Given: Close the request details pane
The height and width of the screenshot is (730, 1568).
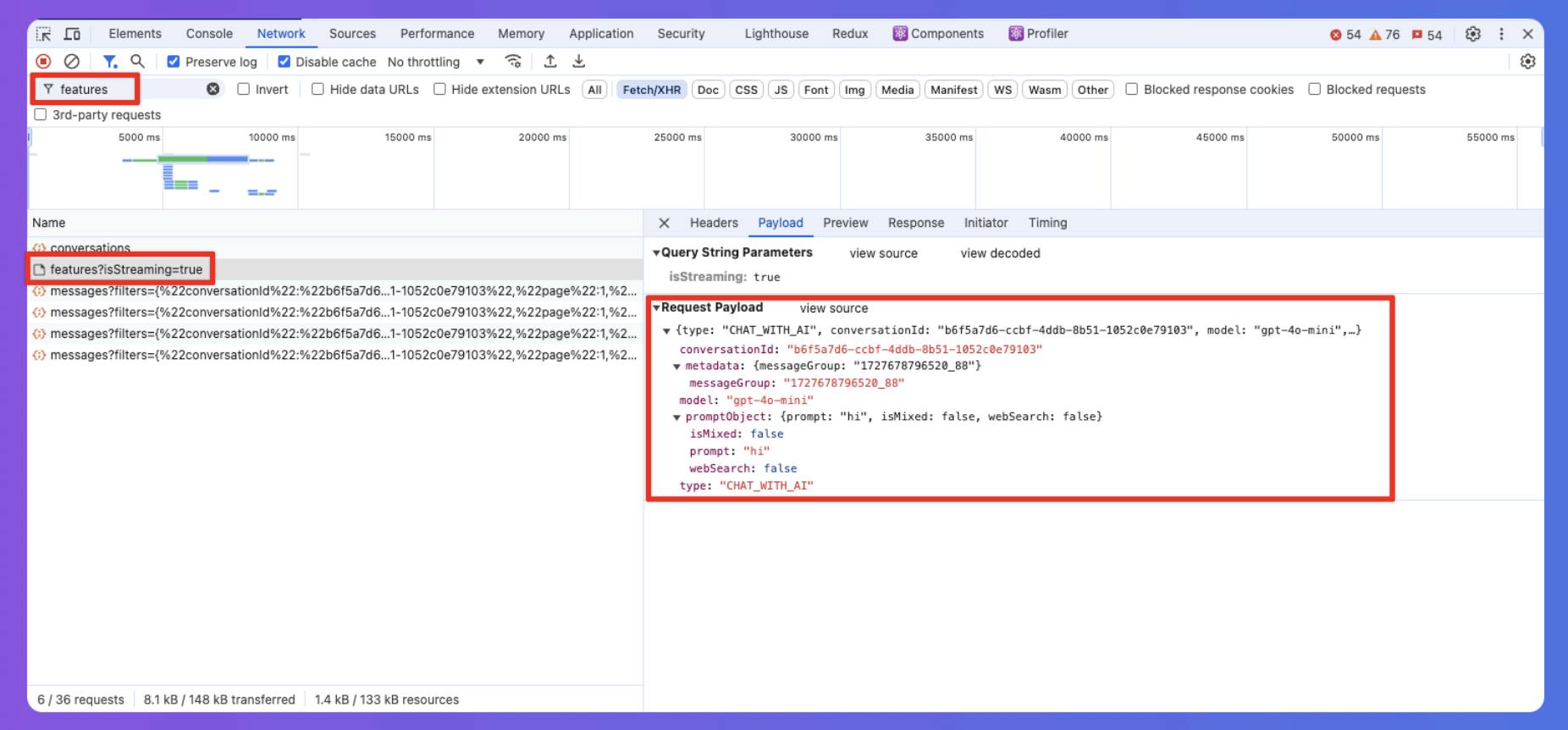Looking at the screenshot, I should click(x=664, y=223).
